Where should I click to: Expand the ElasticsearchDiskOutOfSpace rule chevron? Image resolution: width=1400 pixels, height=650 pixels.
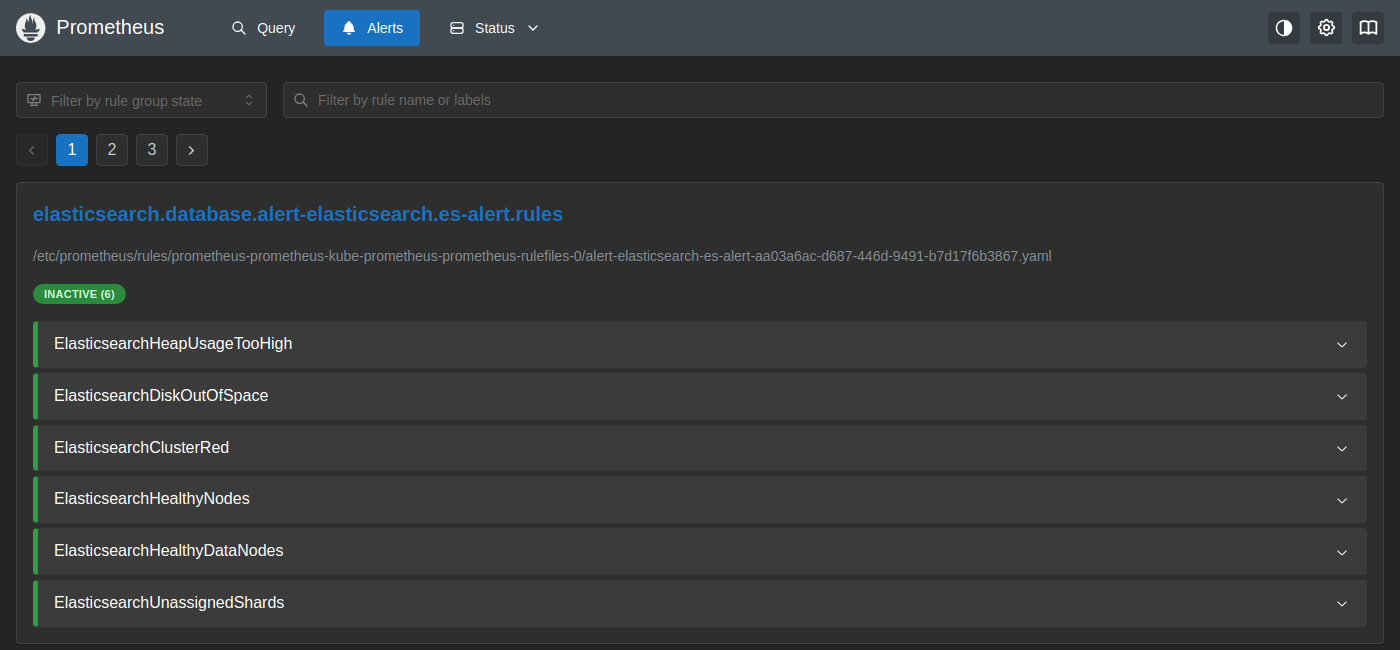tap(1342, 396)
